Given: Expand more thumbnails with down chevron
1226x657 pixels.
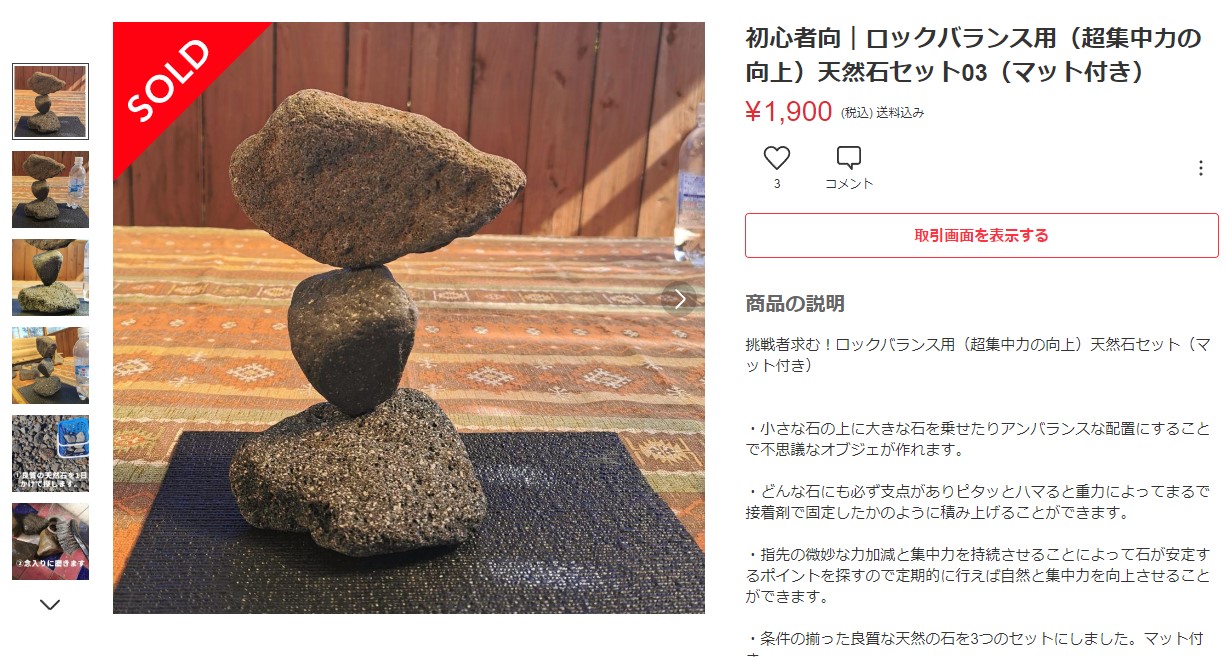Looking at the screenshot, I should 50,604.
